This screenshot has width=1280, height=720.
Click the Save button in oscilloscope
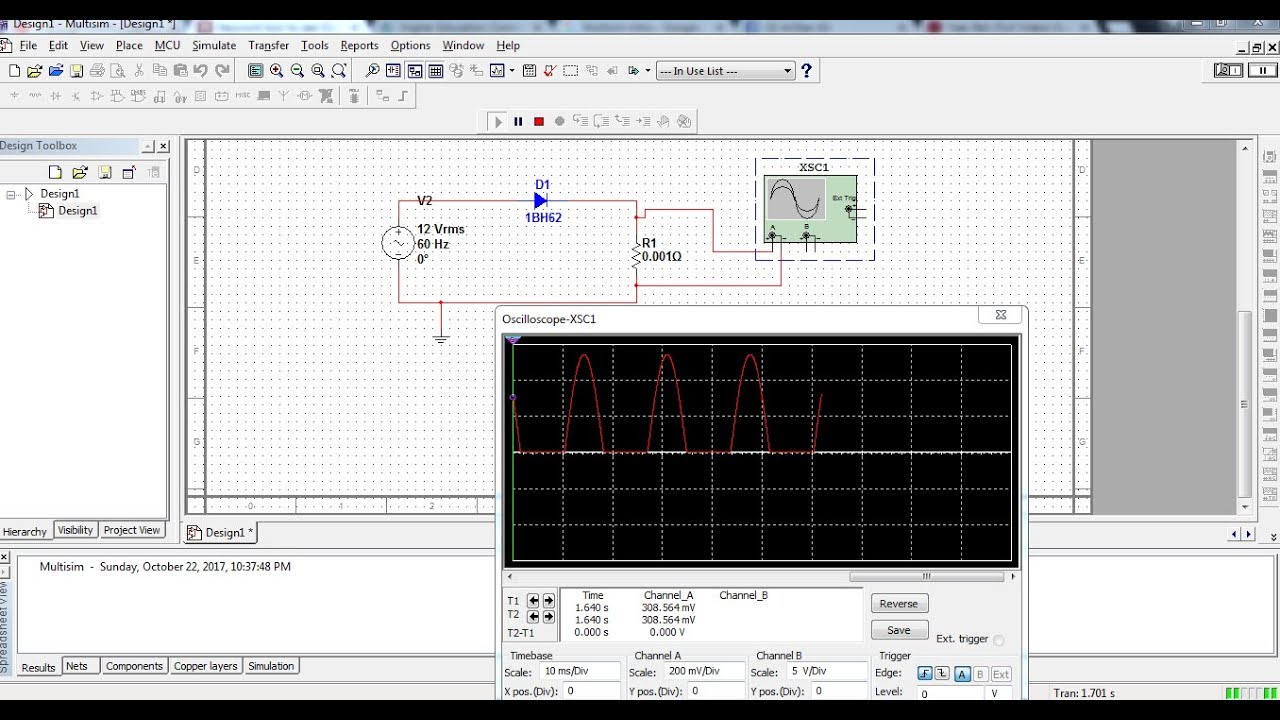(899, 630)
